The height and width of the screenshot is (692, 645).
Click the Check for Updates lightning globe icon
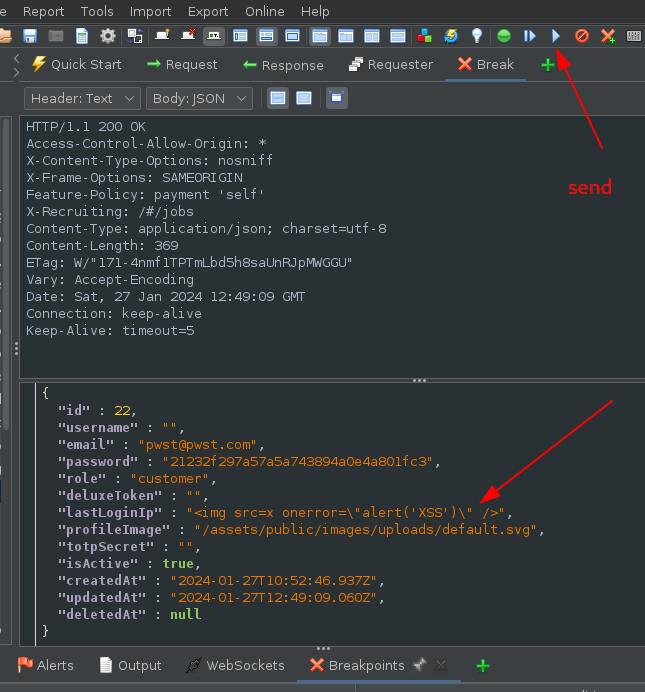[x=451, y=36]
